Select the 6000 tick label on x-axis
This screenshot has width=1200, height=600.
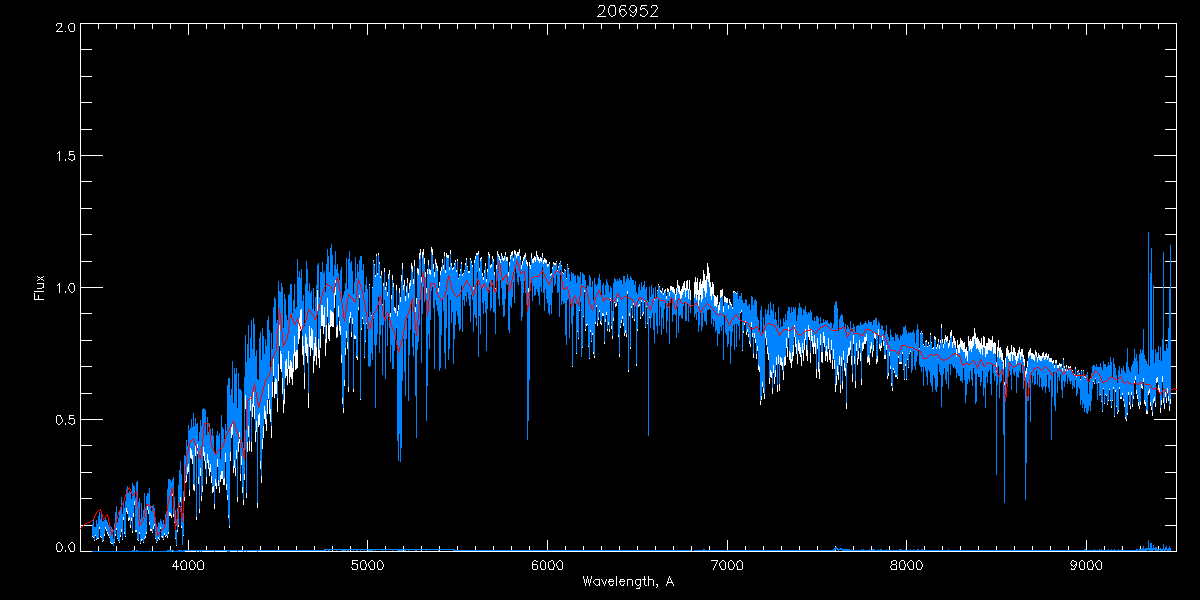point(547,564)
